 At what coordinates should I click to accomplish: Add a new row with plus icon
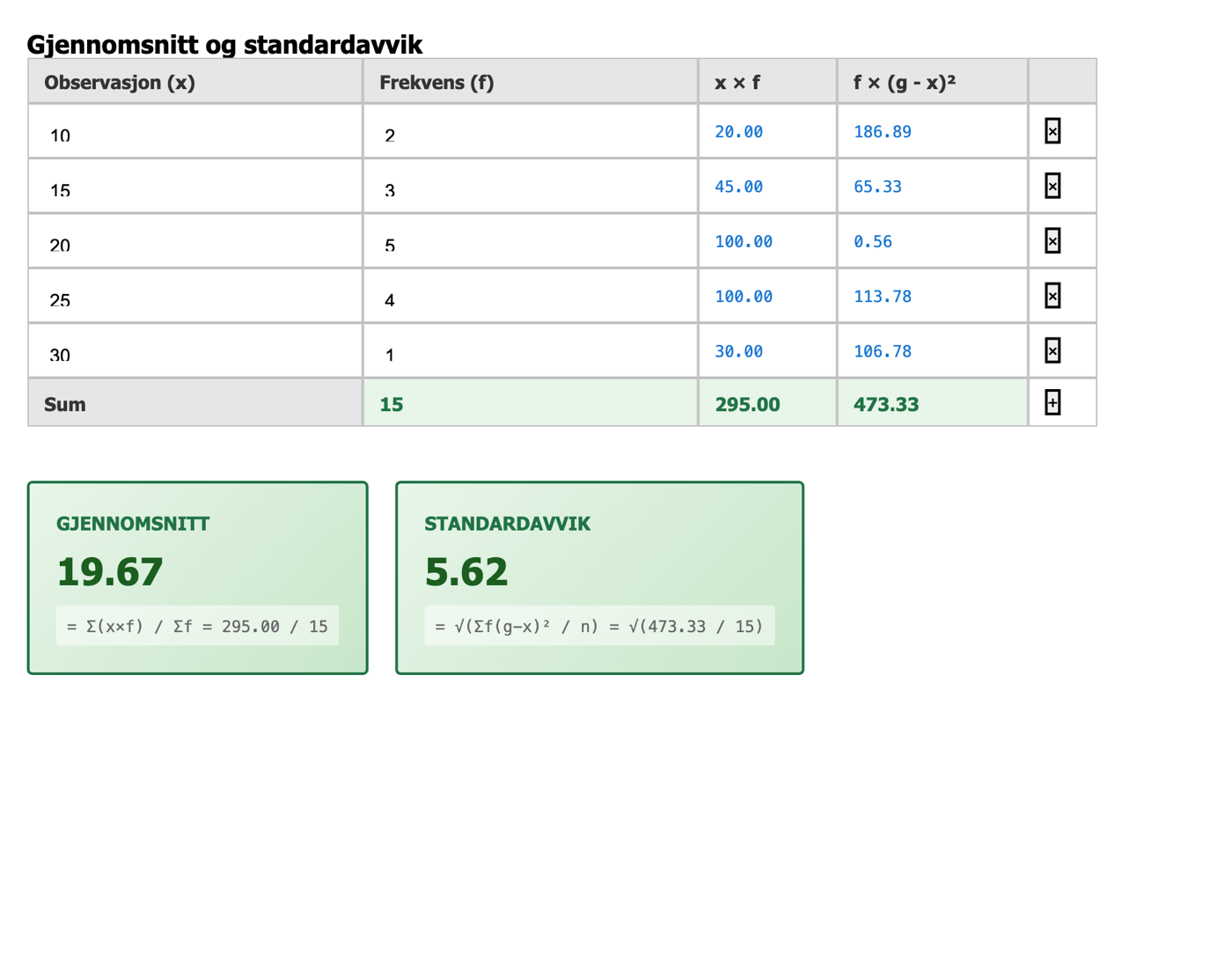(x=1052, y=402)
